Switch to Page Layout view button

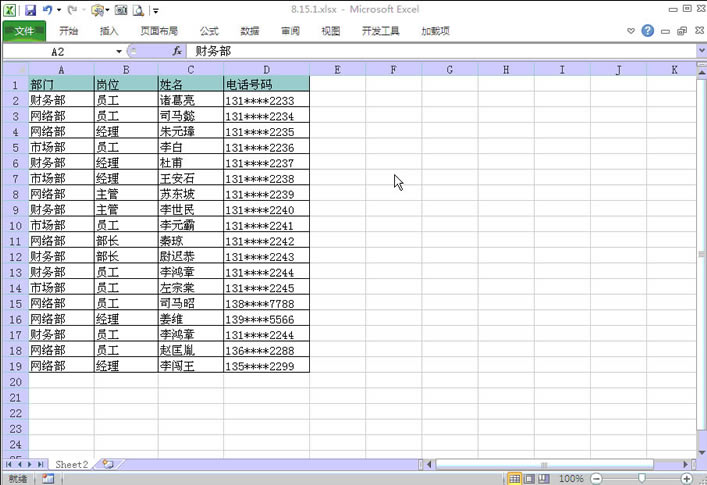pyautogui.click(x=529, y=478)
